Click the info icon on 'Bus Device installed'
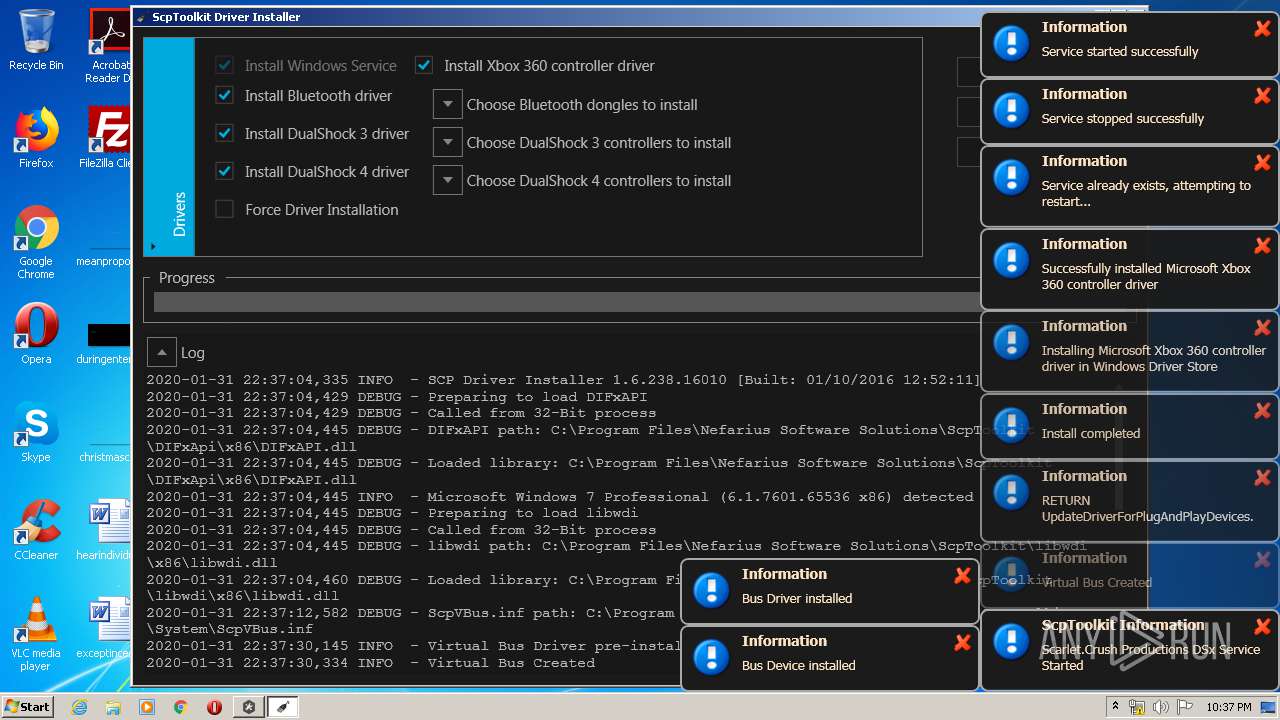This screenshot has height=720, width=1280. (712, 657)
